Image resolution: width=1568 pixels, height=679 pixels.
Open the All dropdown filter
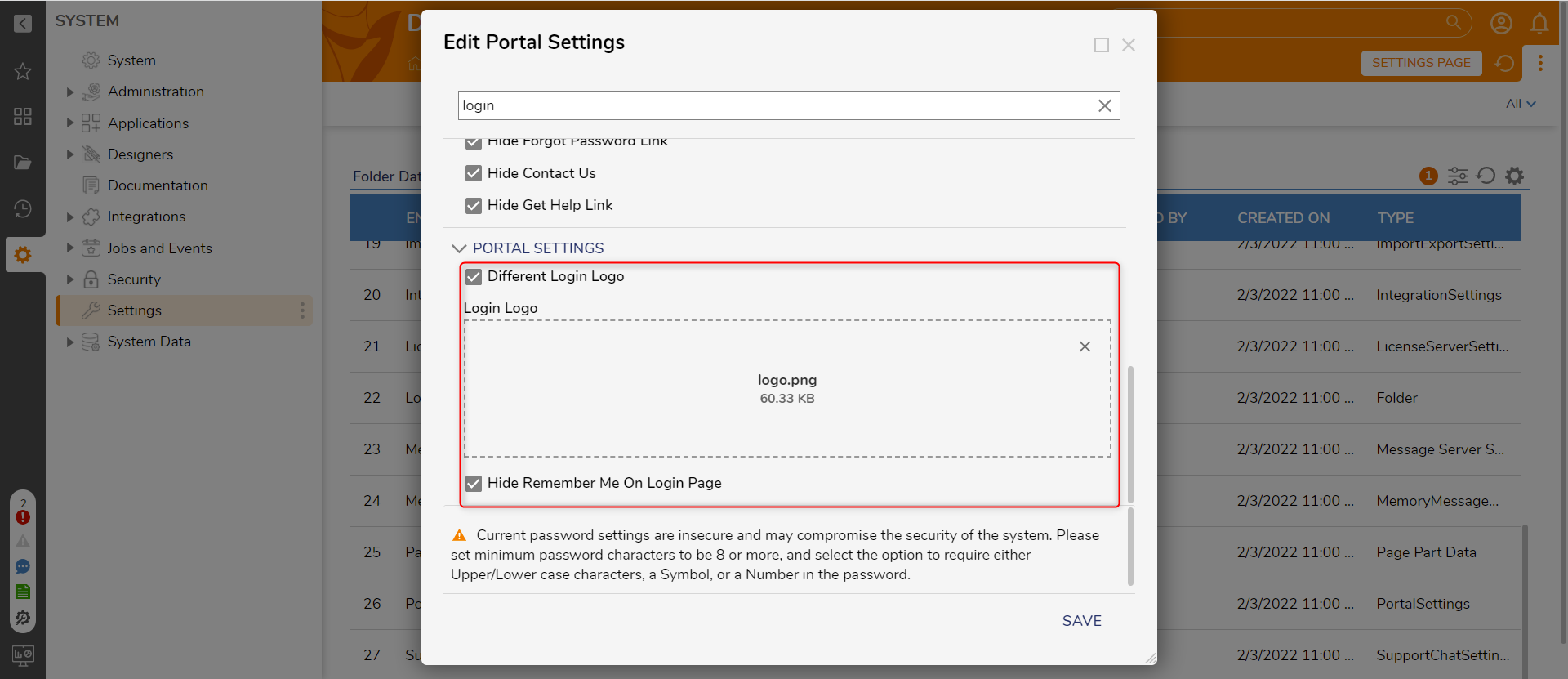pyautogui.click(x=1521, y=104)
